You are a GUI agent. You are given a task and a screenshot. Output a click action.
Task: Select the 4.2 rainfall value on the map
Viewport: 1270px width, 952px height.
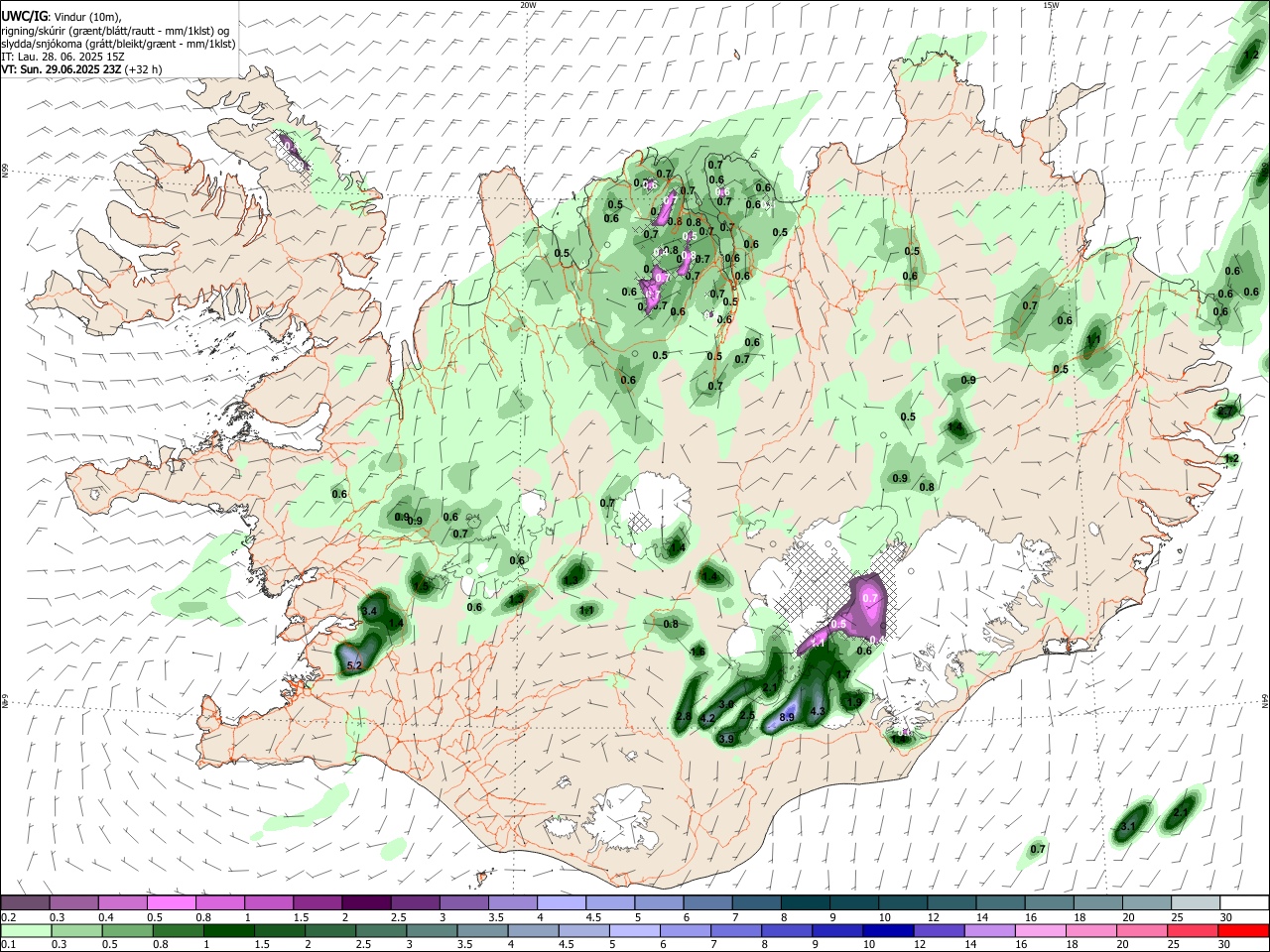click(707, 718)
